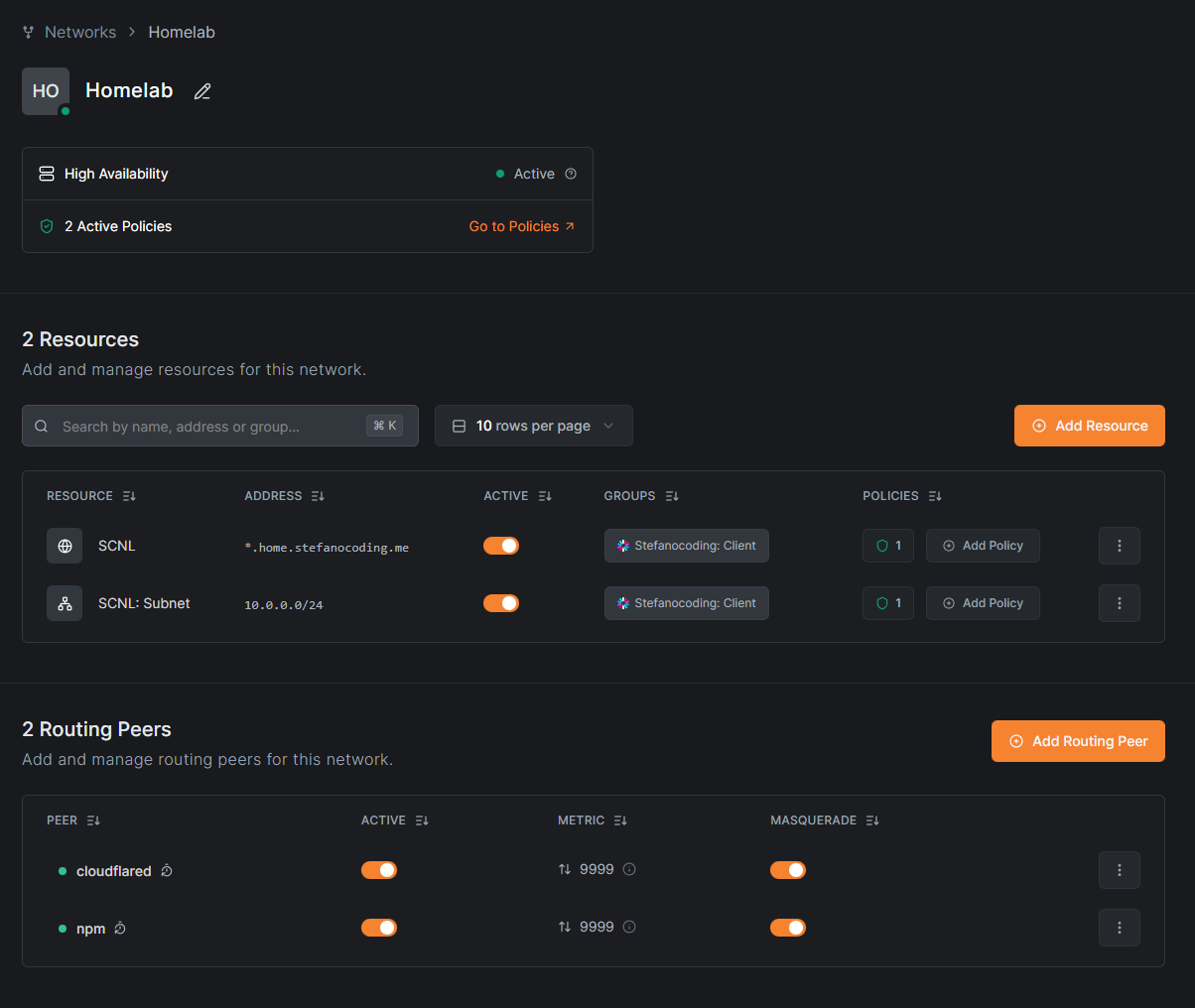The image size is (1195, 1008).
Task: Open the three-dot menu for SCNL: Subnet
Action: 1119,603
